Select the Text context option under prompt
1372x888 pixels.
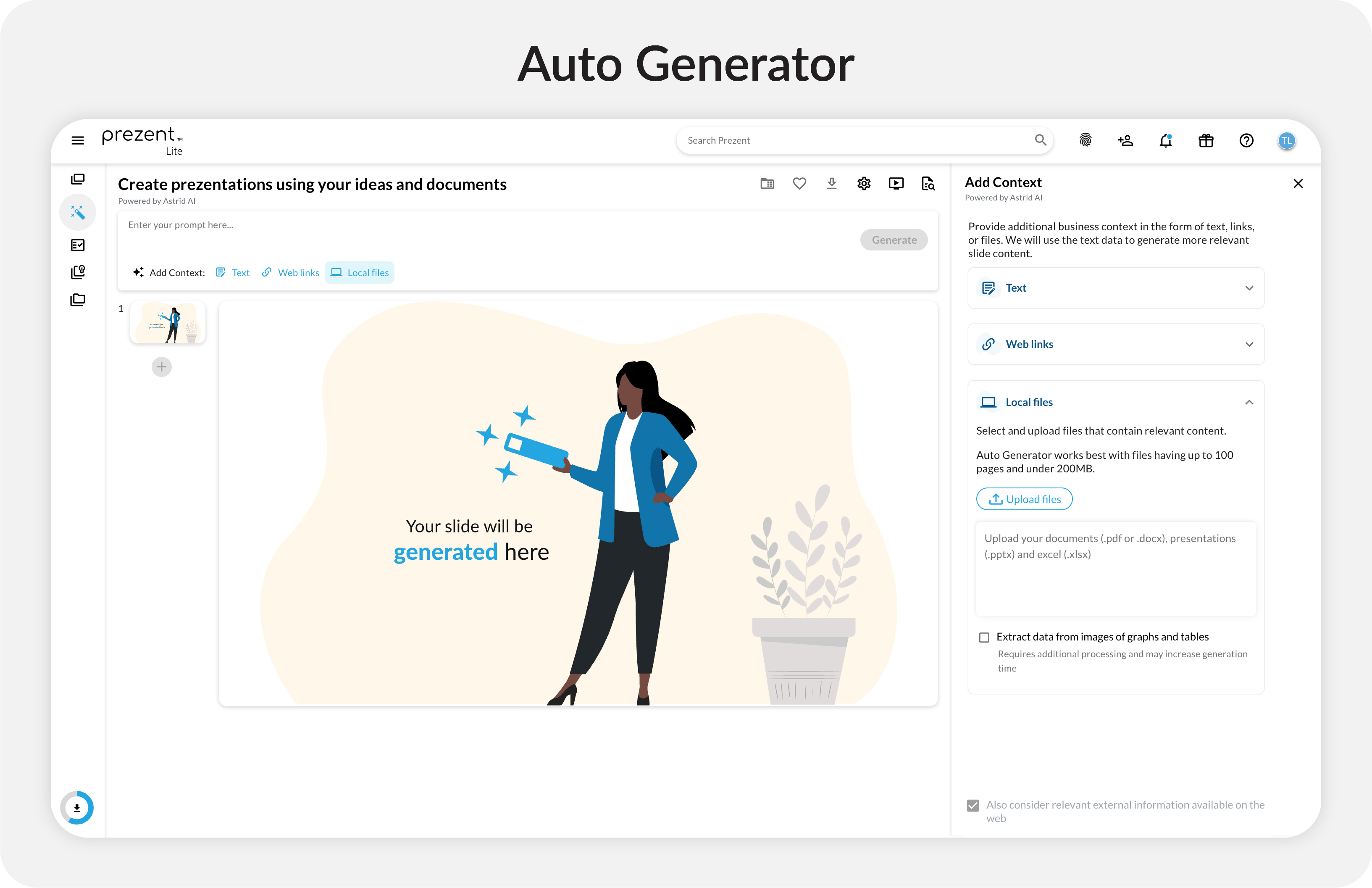233,272
